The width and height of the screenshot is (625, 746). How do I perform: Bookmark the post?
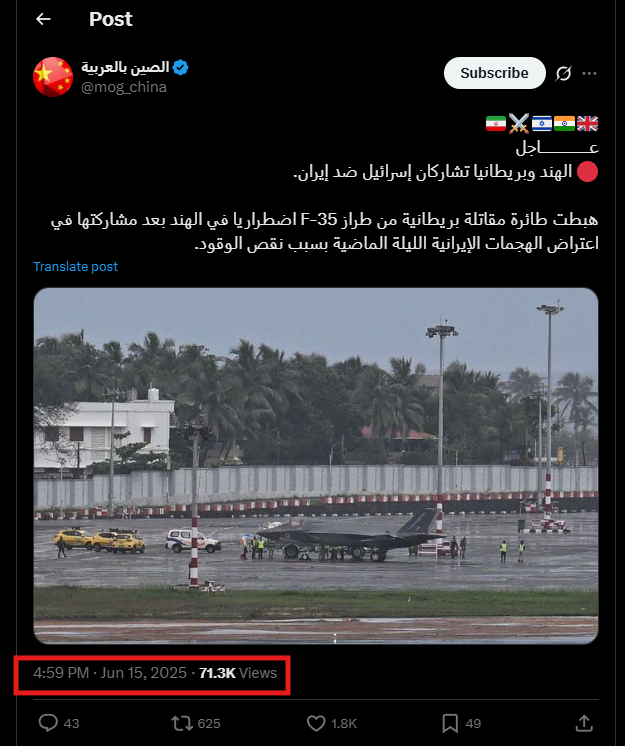[x=450, y=724]
